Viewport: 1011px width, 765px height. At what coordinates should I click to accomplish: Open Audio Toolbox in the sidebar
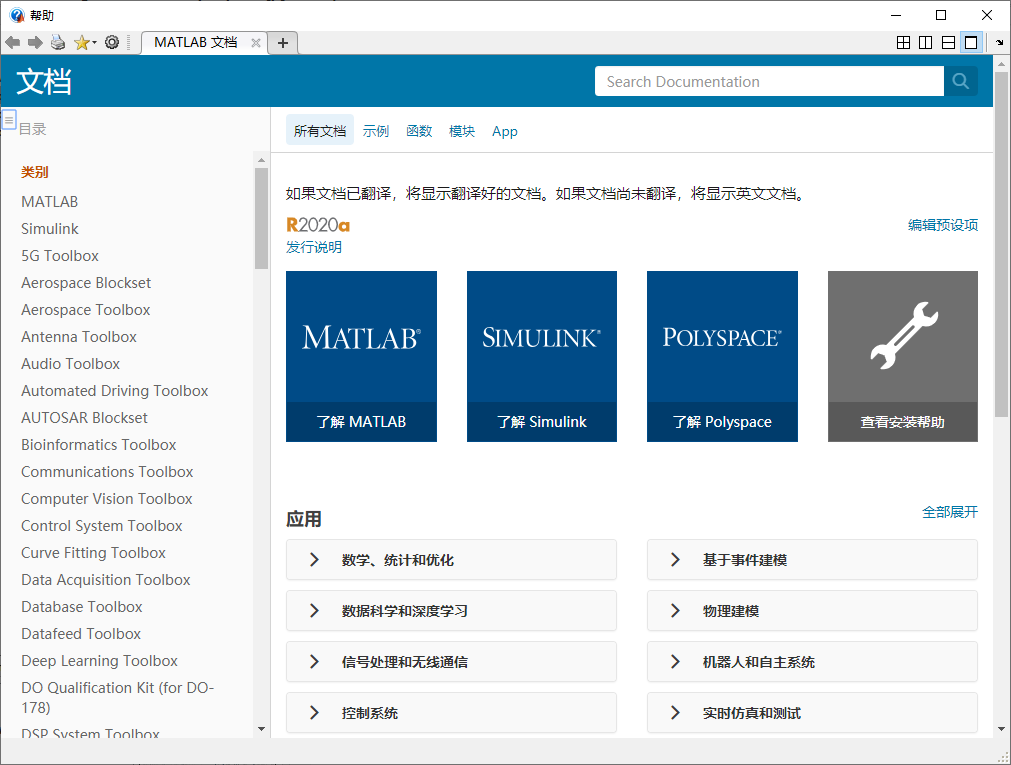pos(70,364)
